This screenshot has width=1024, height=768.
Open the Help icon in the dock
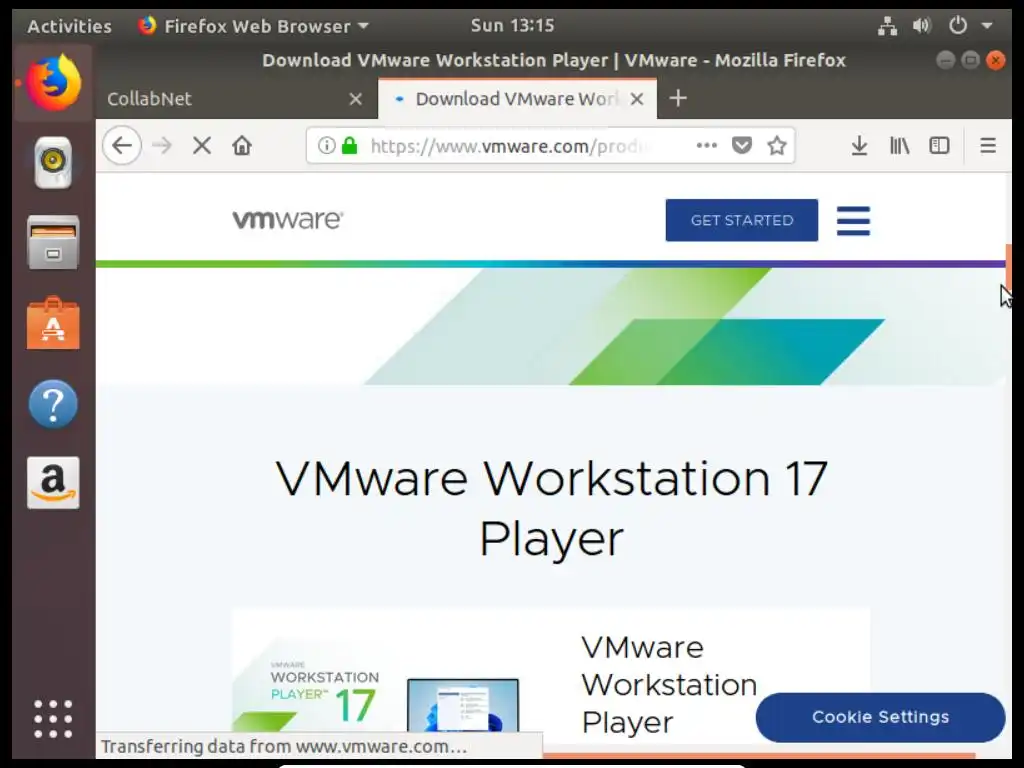(53, 404)
